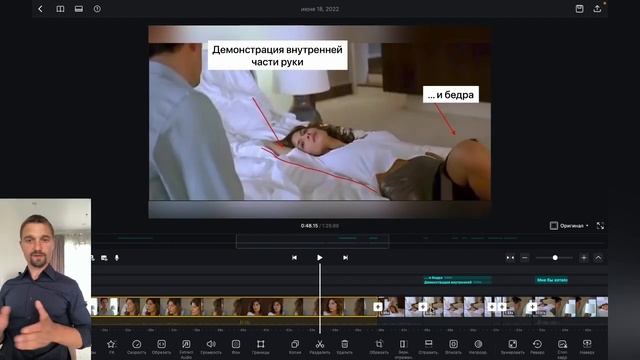Click the 0:48.15 timecode display
640x360 pixels.
pyautogui.click(x=309, y=226)
